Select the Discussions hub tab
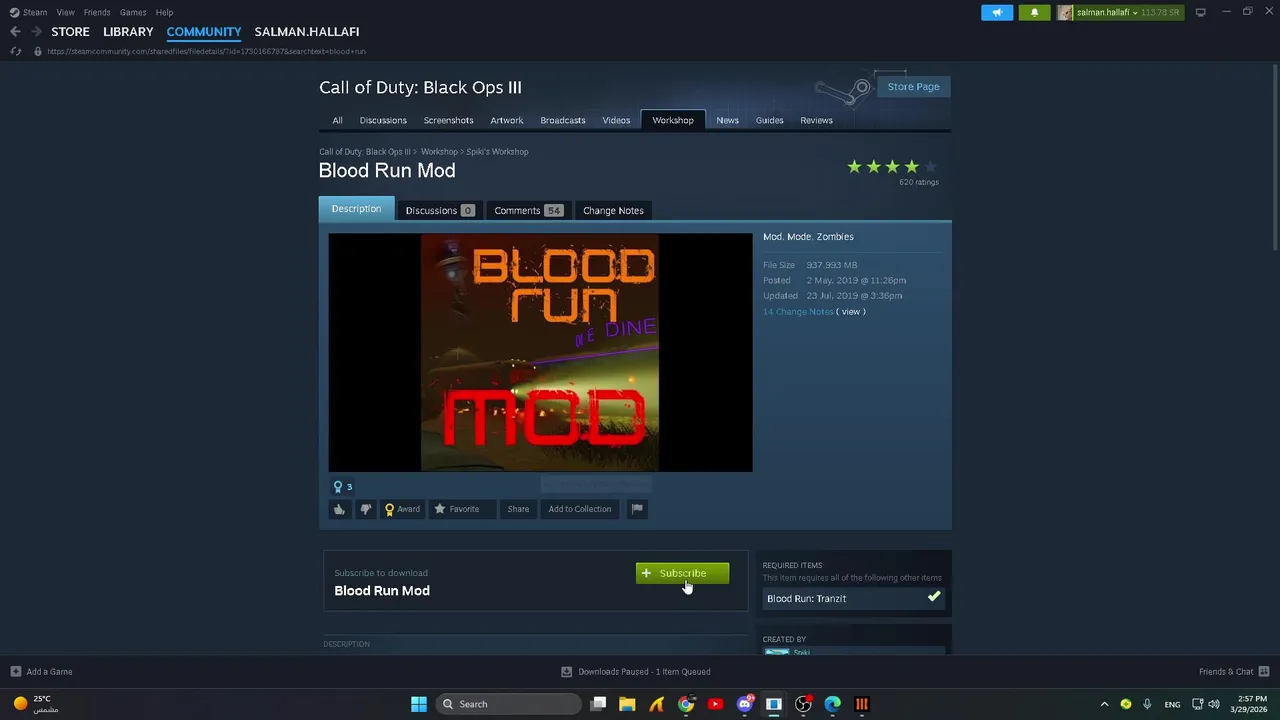 383,120
